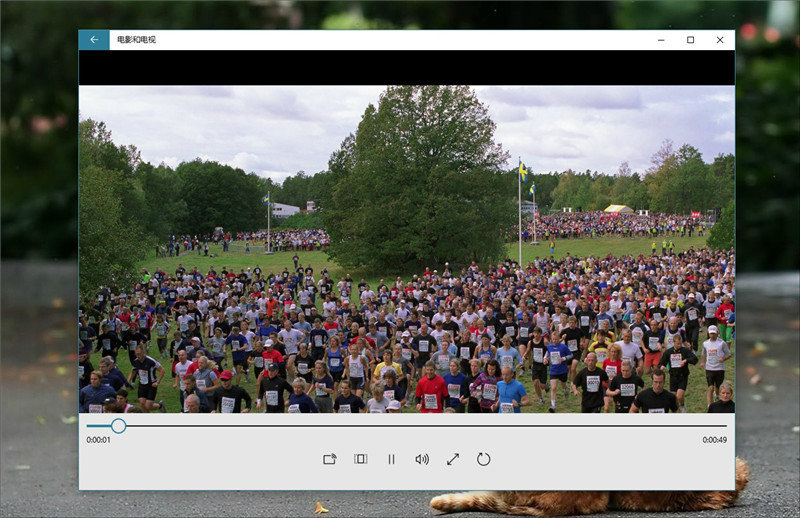Viewport: 800px width, 518px height.
Task: Click the 电影和电视 window title
Action: [x=136, y=40]
